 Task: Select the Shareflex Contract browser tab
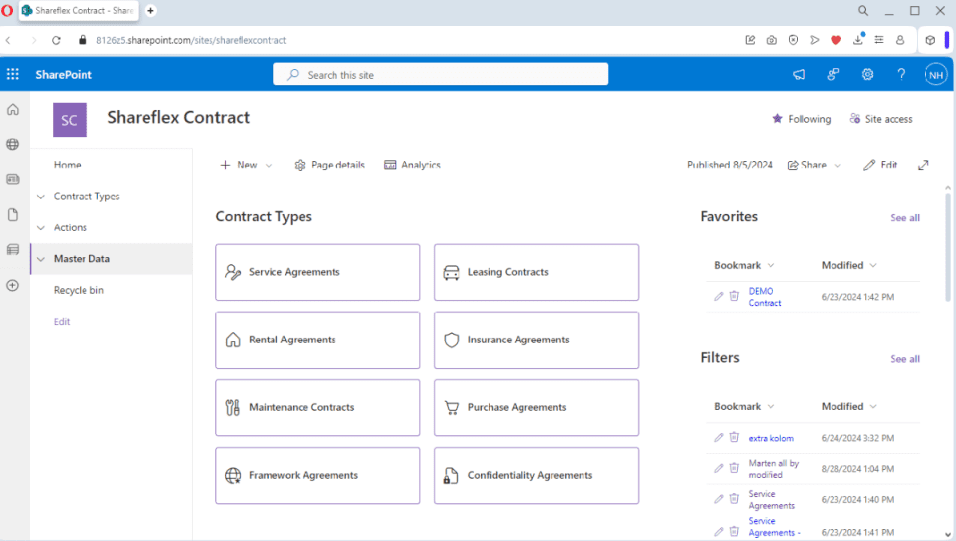79,10
